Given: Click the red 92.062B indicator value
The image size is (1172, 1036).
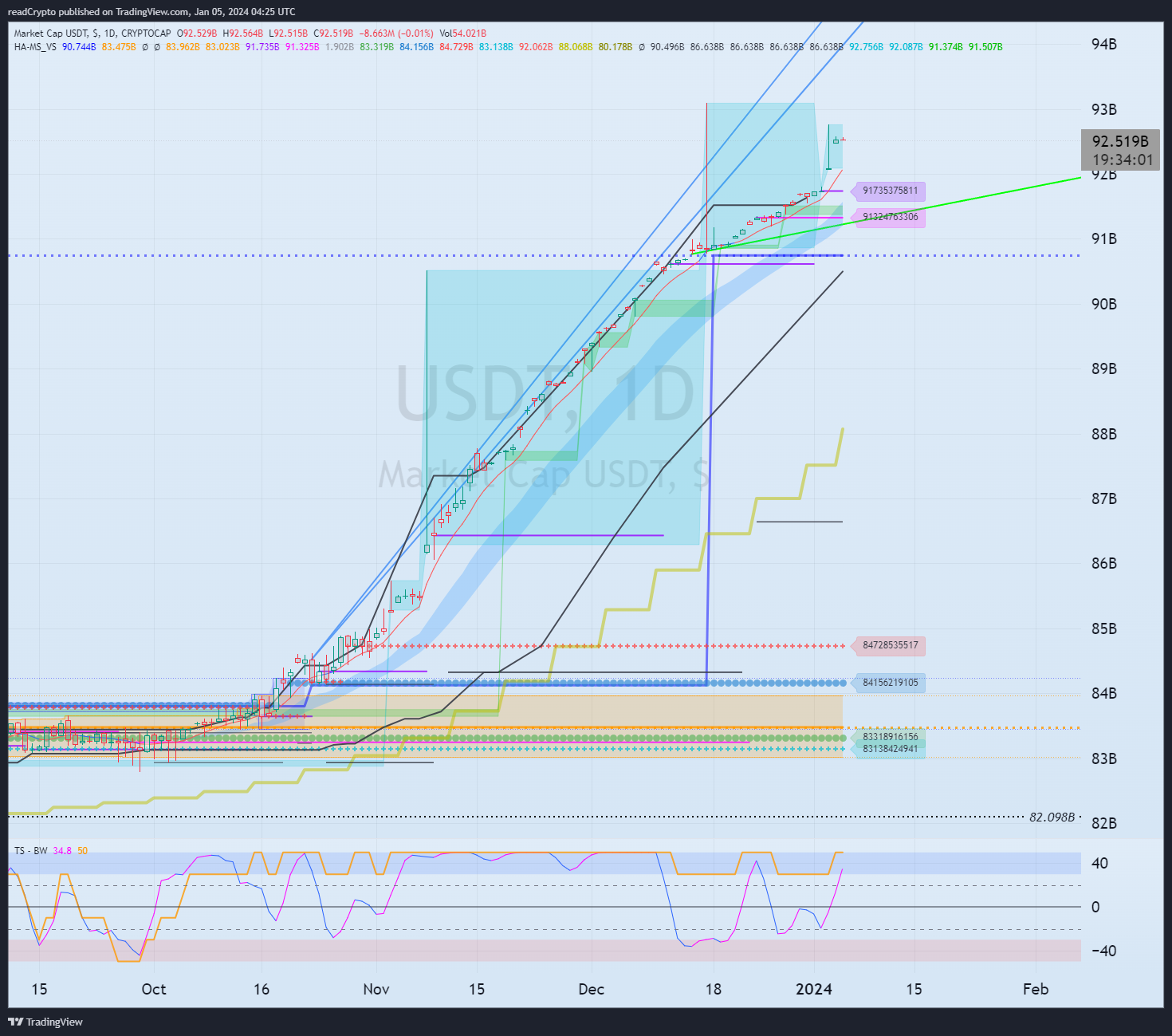Looking at the screenshot, I should [536, 47].
